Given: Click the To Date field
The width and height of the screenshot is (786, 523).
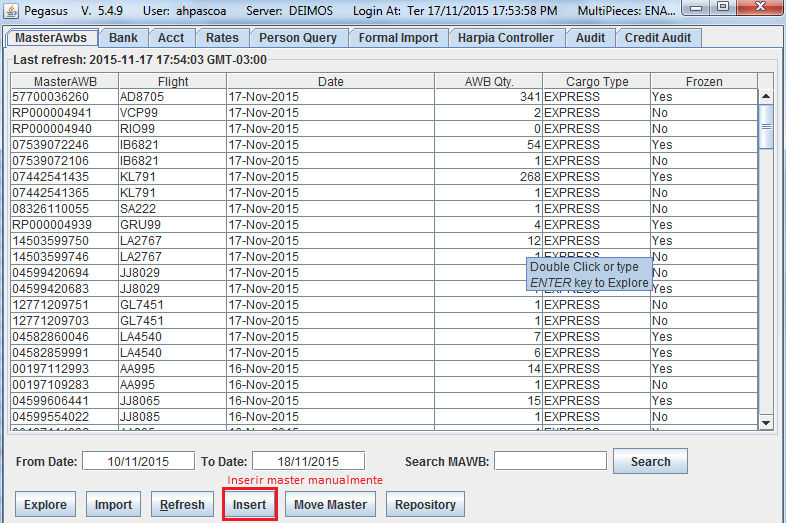Looking at the screenshot, I should pyautogui.click(x=308, y=461).
